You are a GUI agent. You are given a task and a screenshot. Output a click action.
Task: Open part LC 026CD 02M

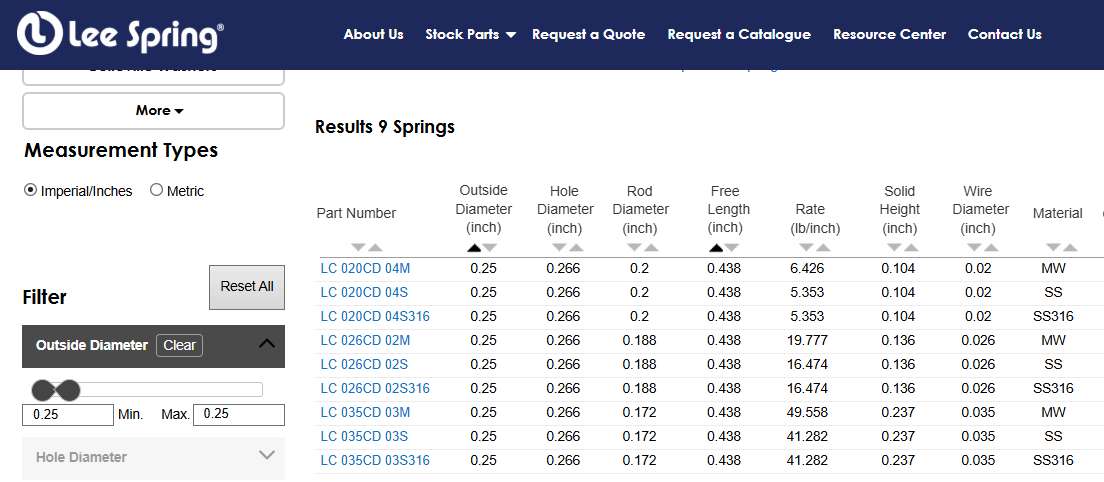pyautogui.click(x=365, y=341)
